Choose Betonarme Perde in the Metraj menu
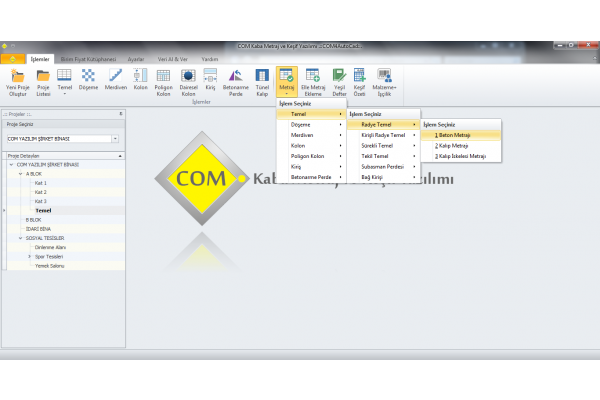 click(x=311, y=177)
